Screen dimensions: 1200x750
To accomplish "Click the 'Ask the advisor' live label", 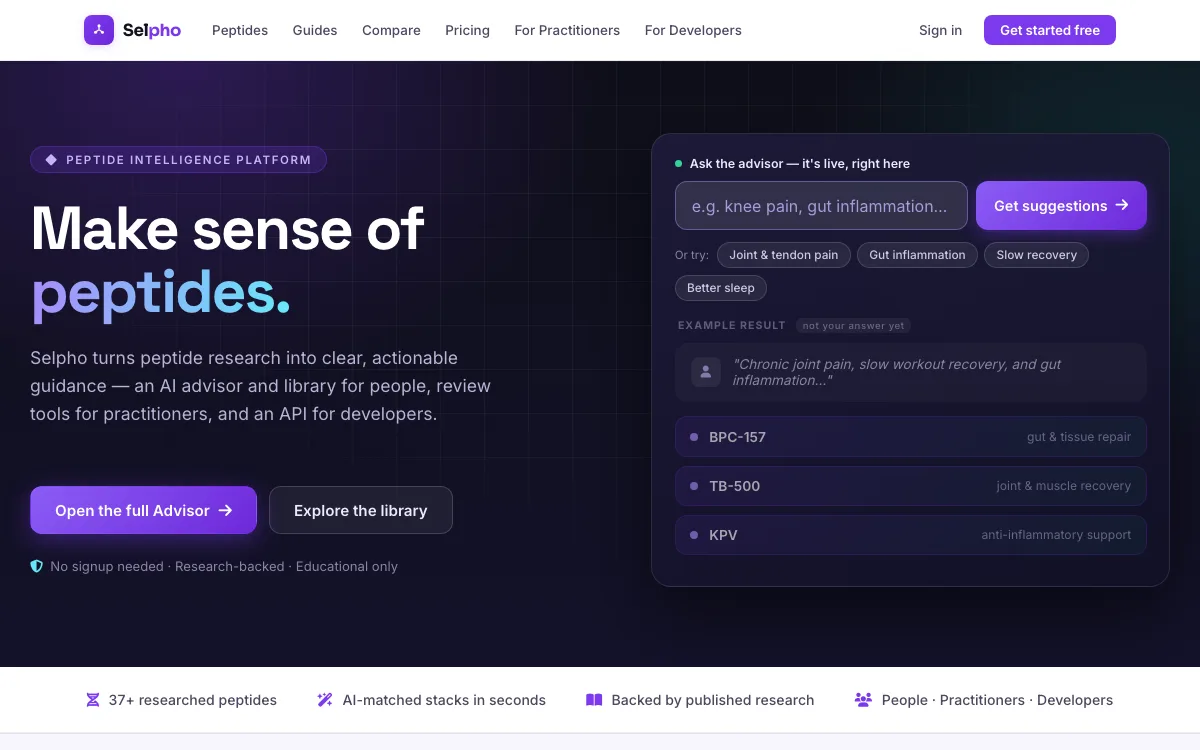I will [x=800, y=163].
